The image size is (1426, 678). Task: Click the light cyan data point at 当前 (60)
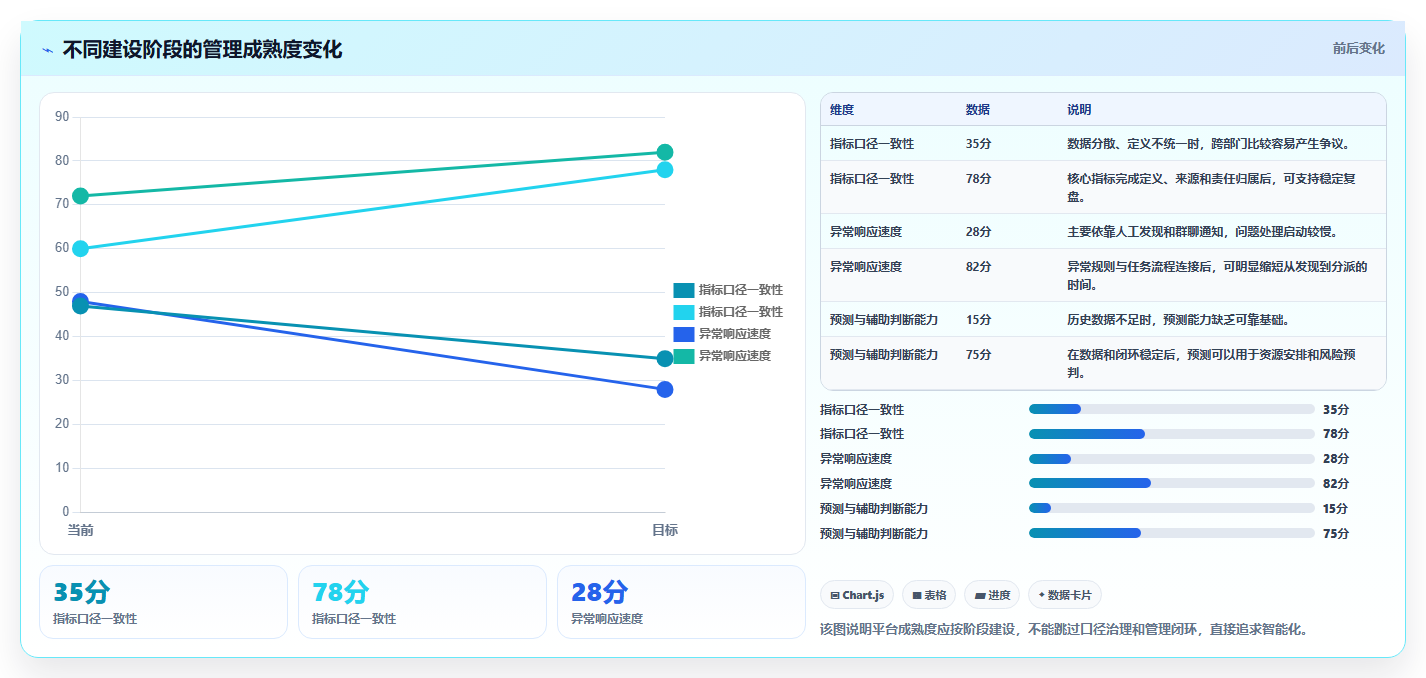click(x=81, y=248)
